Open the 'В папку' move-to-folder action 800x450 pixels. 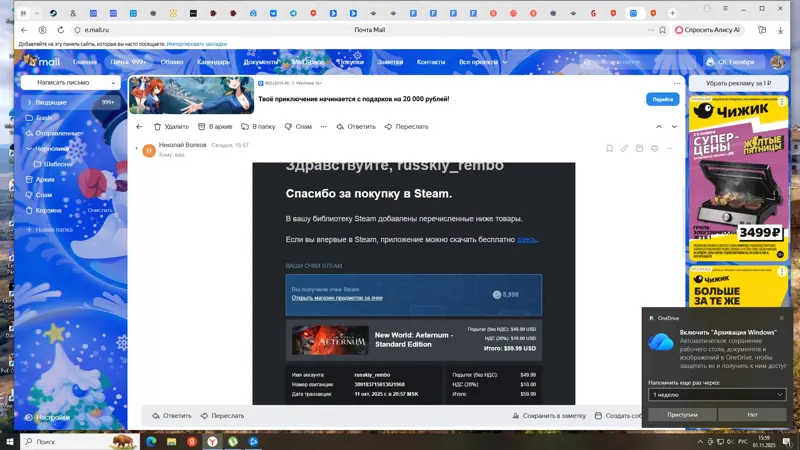(258, 127)
